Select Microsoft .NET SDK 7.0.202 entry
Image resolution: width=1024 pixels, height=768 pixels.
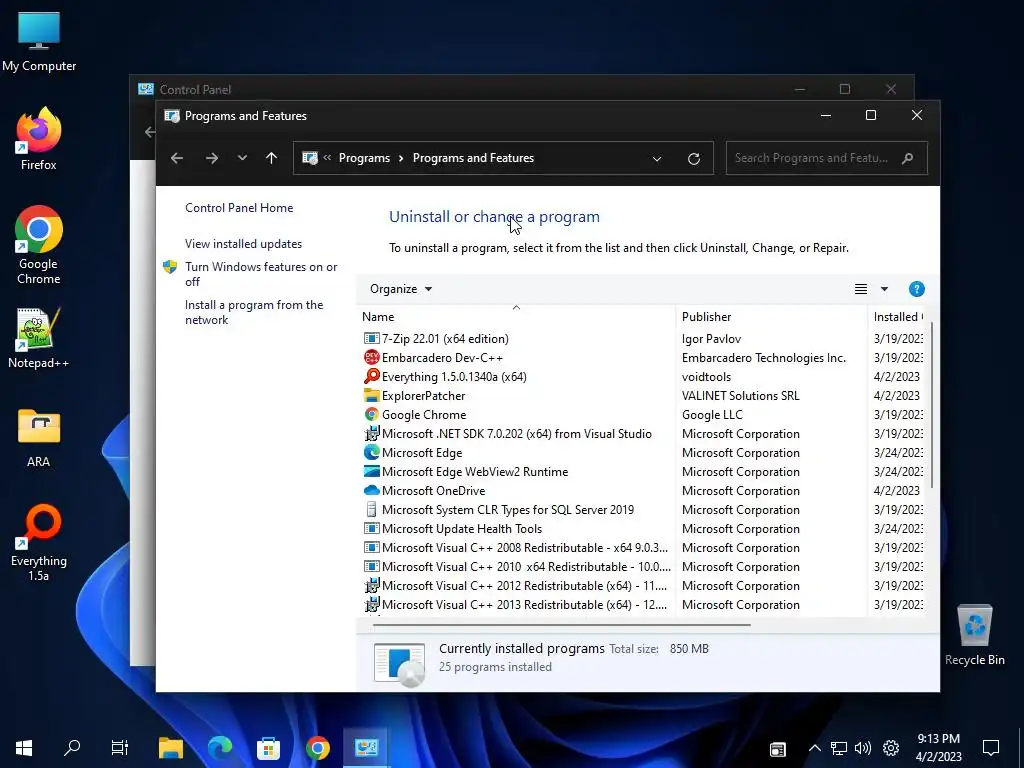(x=643, y=434)
